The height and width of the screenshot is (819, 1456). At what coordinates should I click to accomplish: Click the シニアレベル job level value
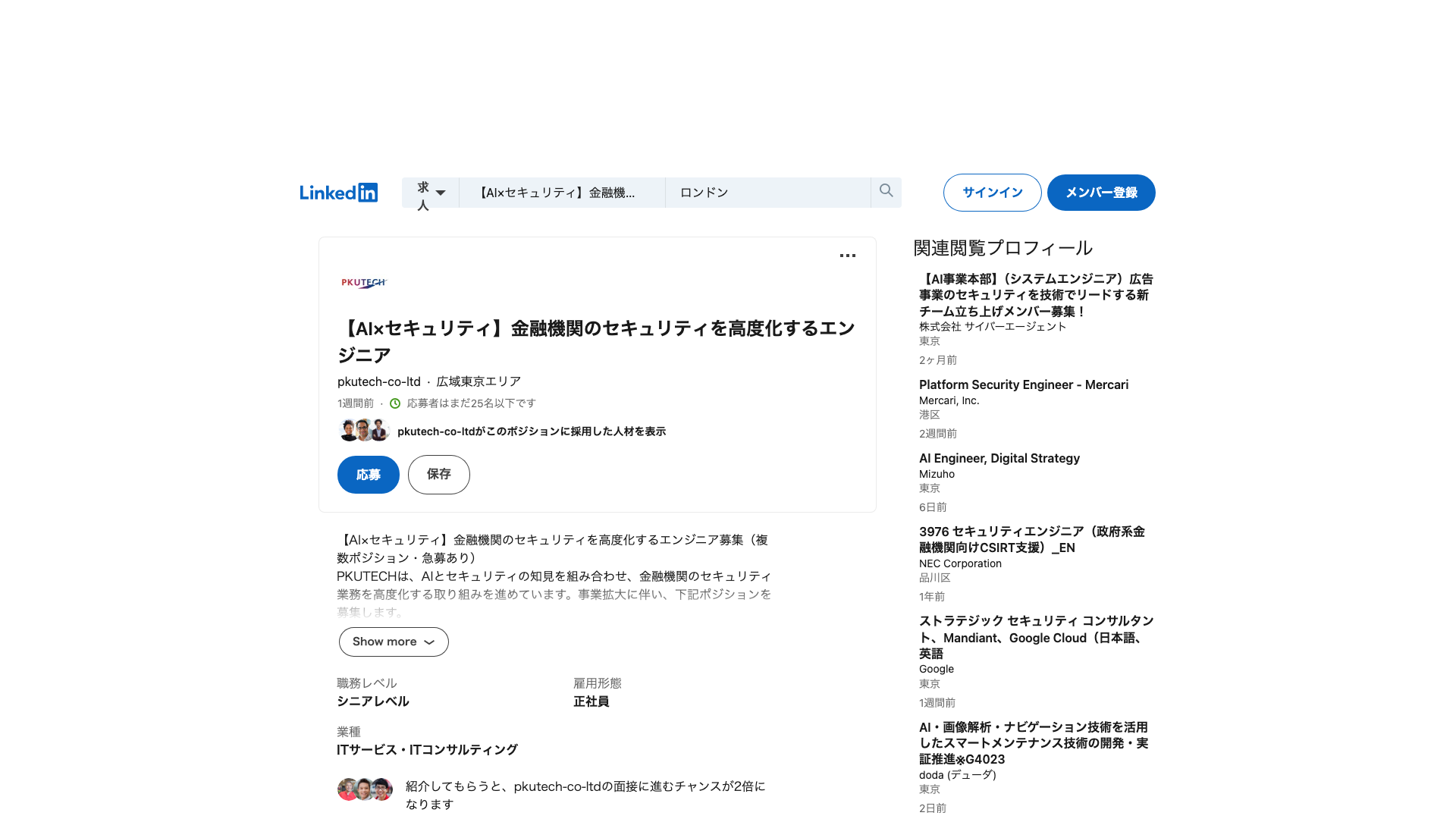pos(373,701)
